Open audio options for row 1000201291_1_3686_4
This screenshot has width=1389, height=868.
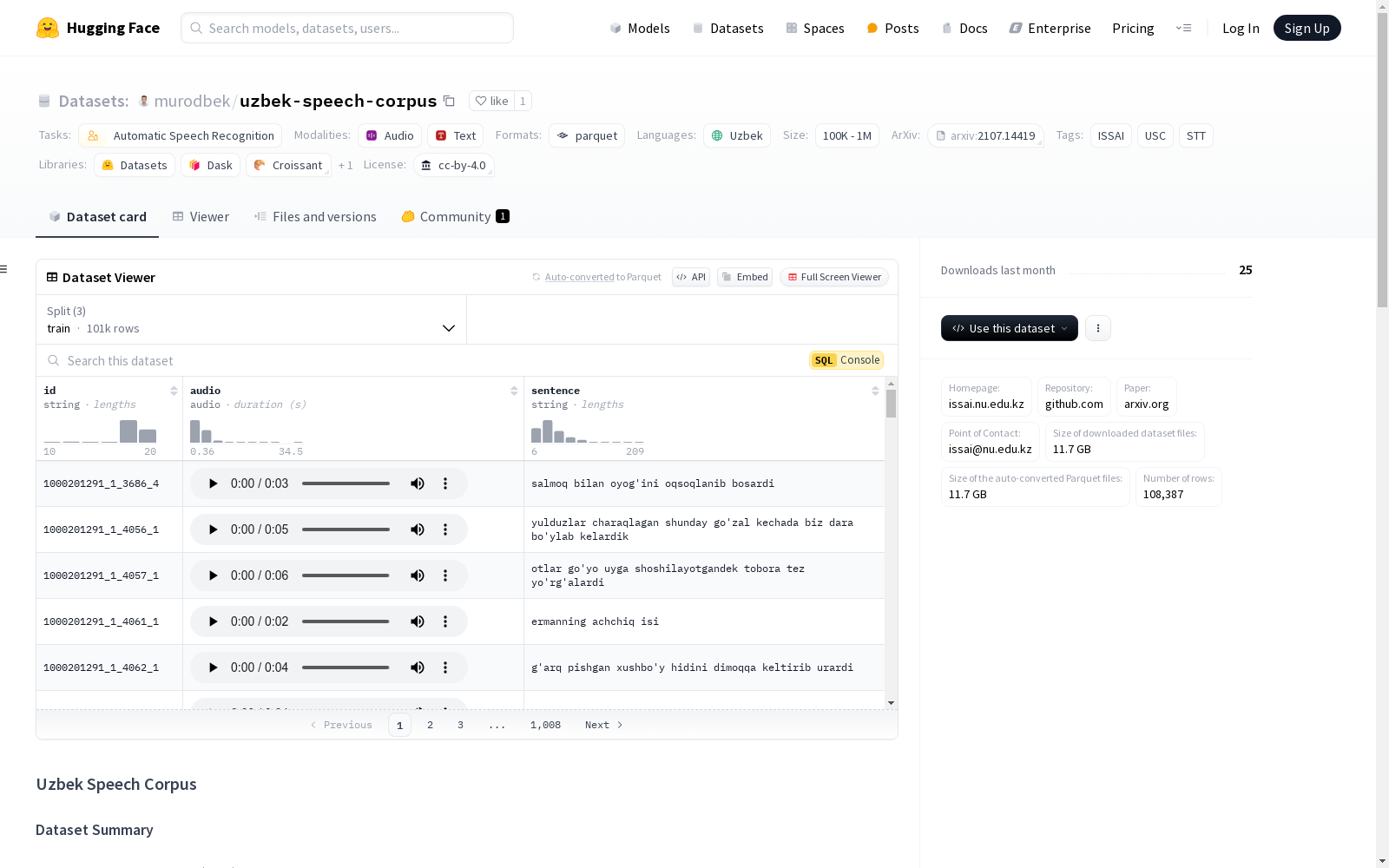point(445,483)
